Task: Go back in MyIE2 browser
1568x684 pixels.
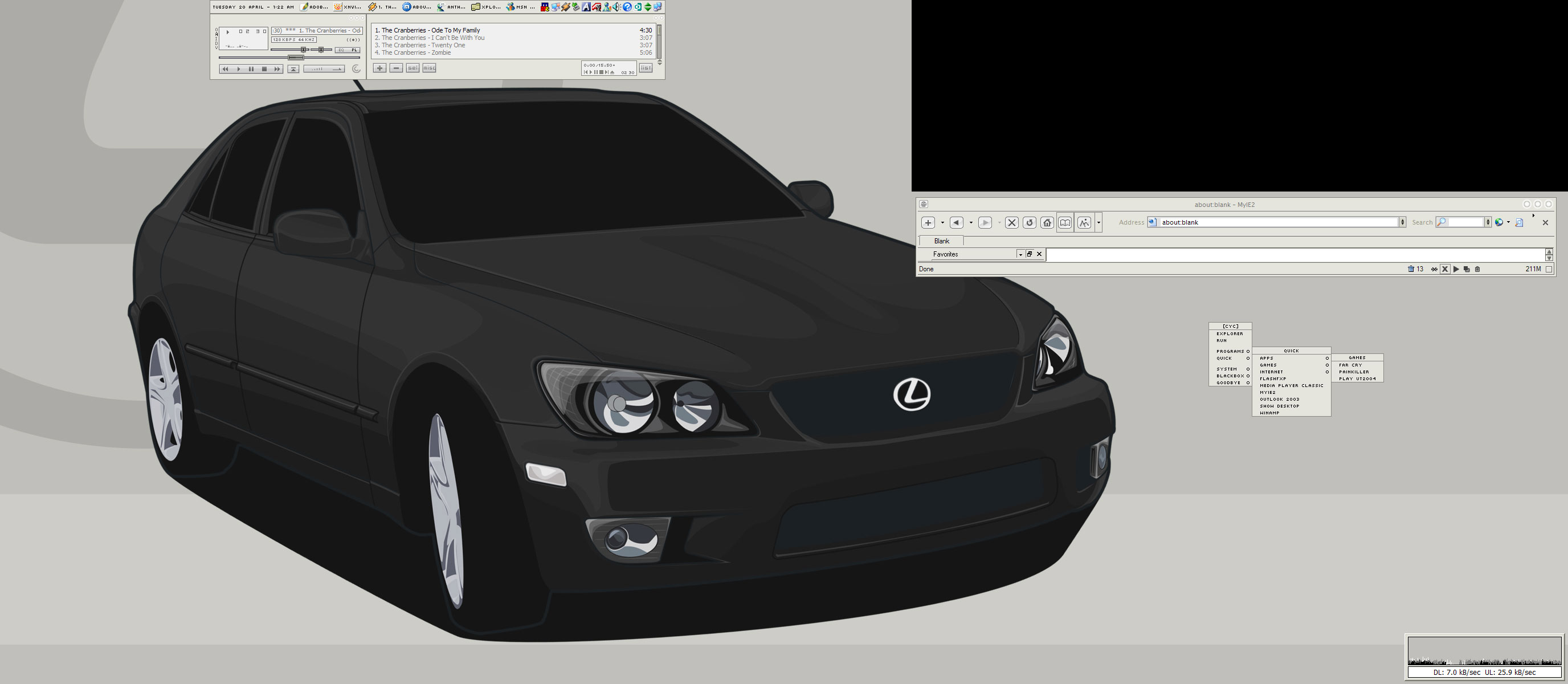Action: (x=957, y=223)
